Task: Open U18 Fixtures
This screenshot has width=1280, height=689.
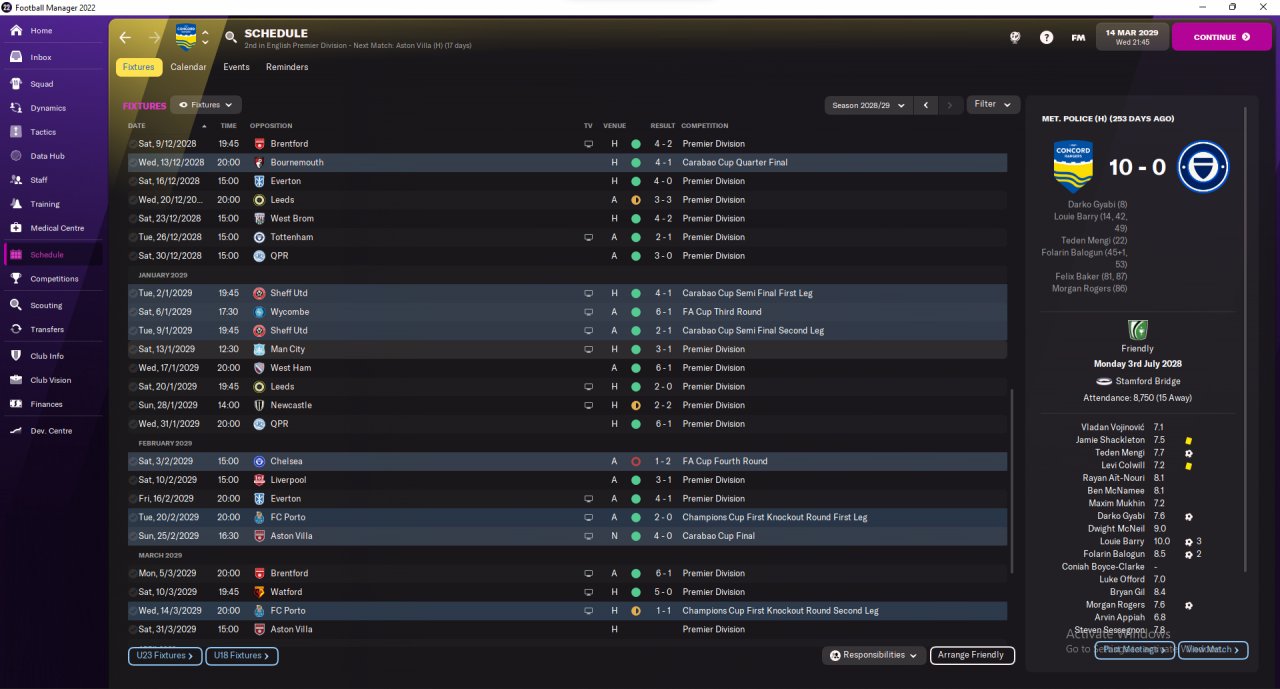Action: pyautogui.click(x=242, y=655)
